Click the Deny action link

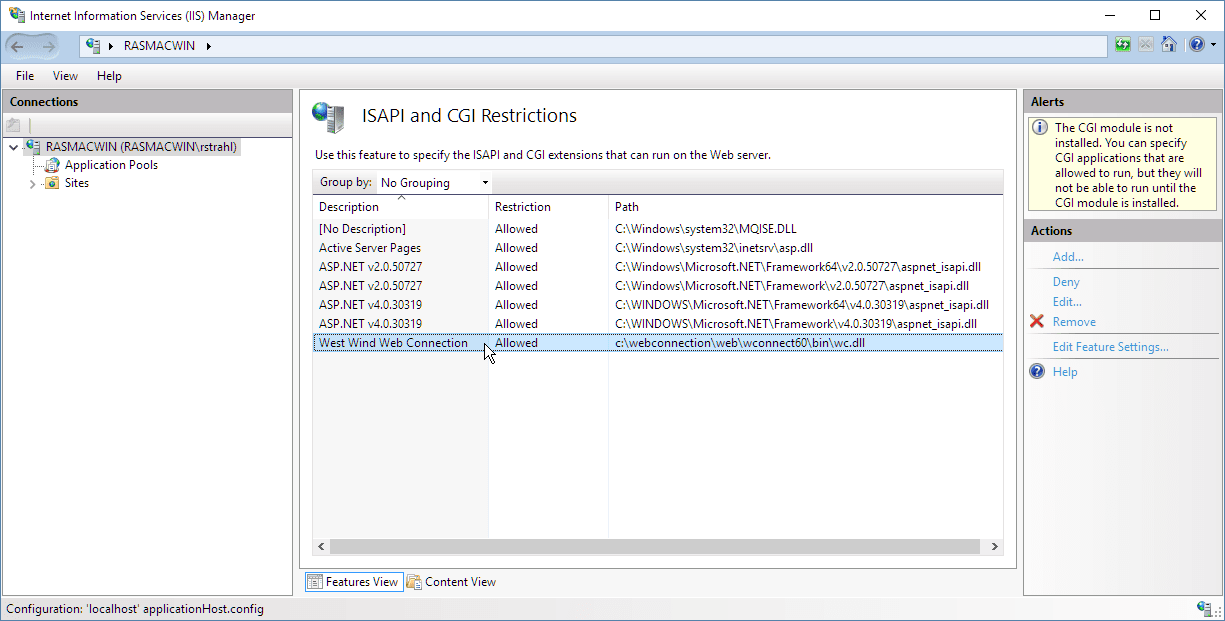coord(1066,282)
